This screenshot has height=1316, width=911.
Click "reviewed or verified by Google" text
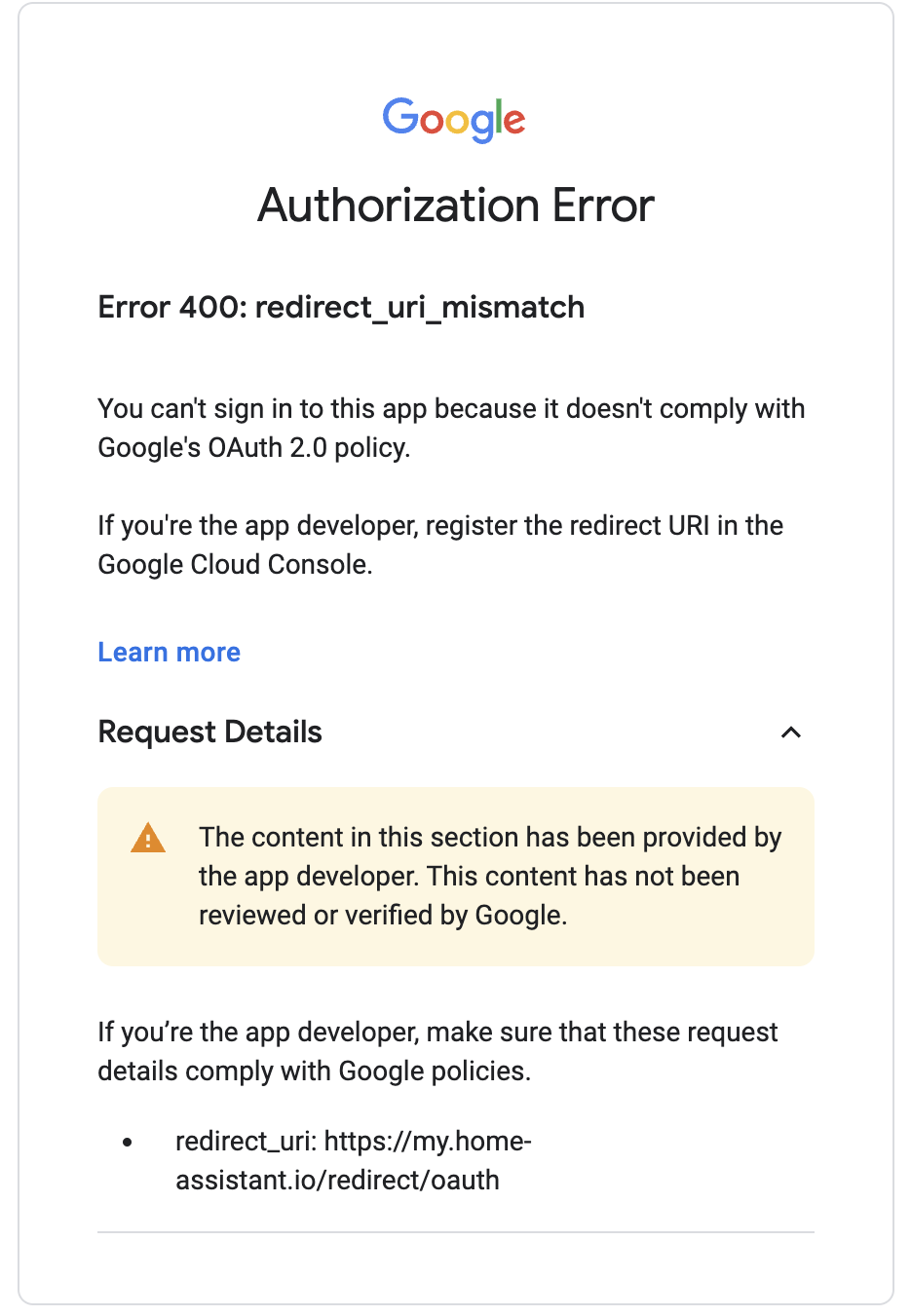[382, 915]
